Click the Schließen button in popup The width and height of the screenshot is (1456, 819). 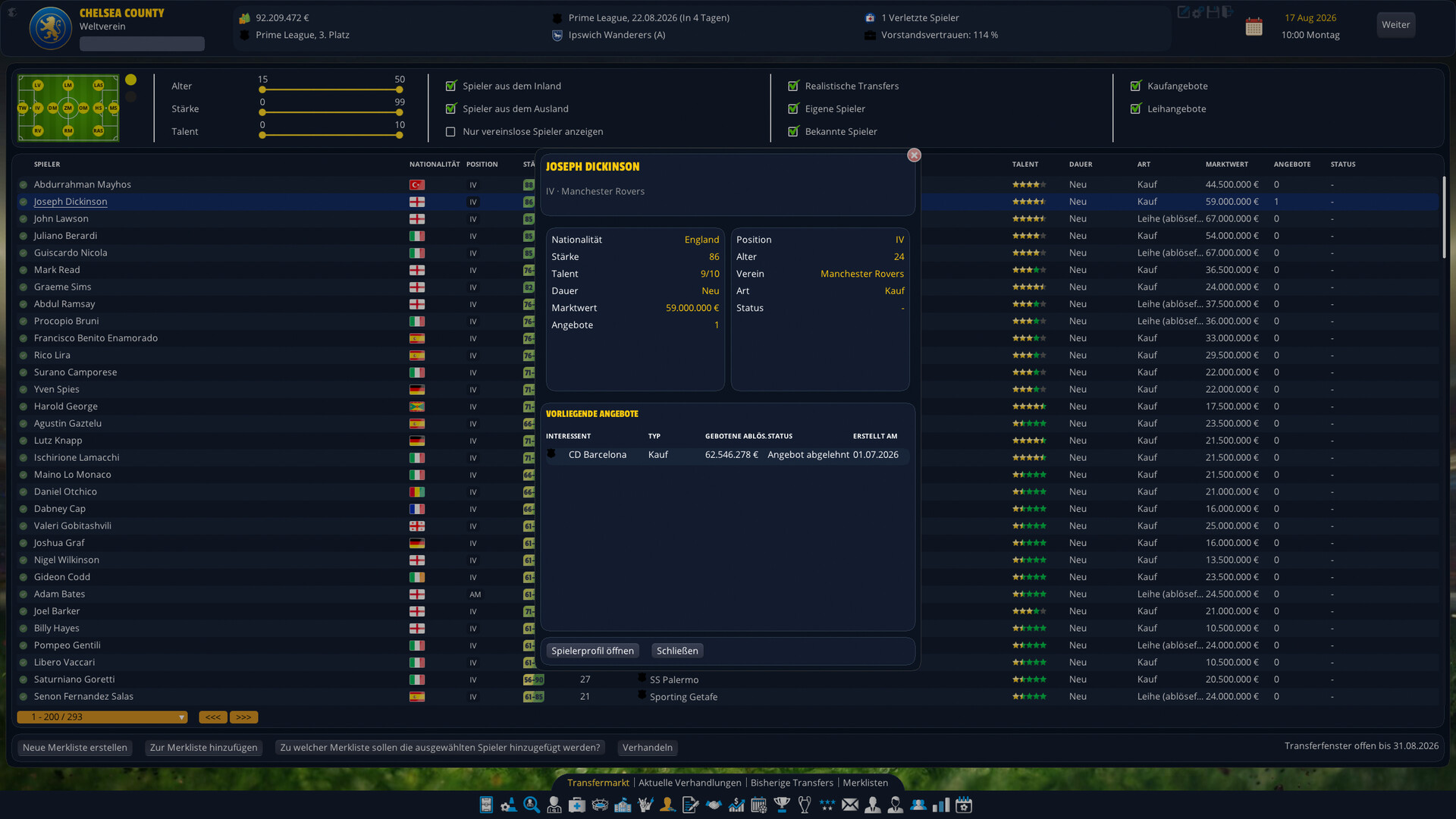click(x=677, y=651)
